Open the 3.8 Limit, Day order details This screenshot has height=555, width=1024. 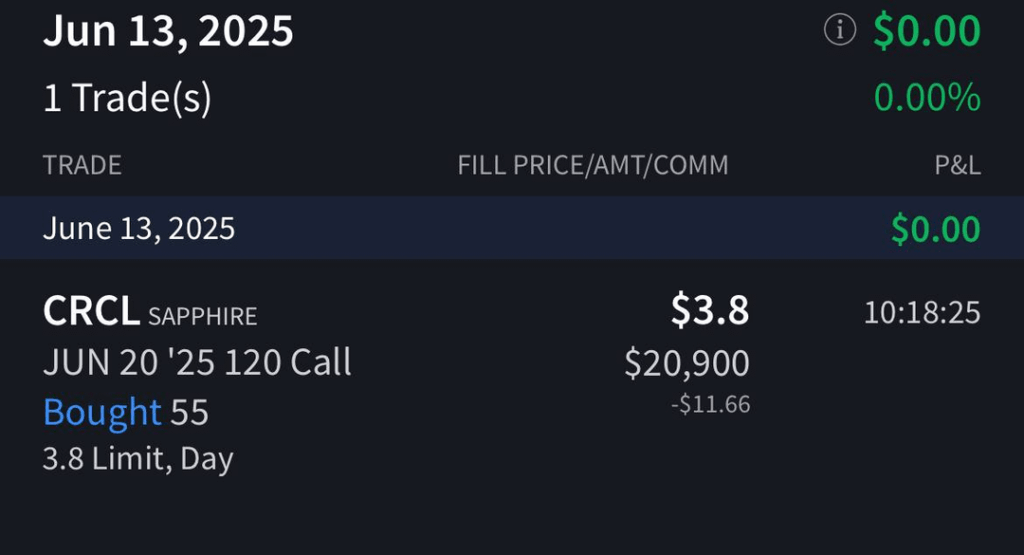coord(138,459)
